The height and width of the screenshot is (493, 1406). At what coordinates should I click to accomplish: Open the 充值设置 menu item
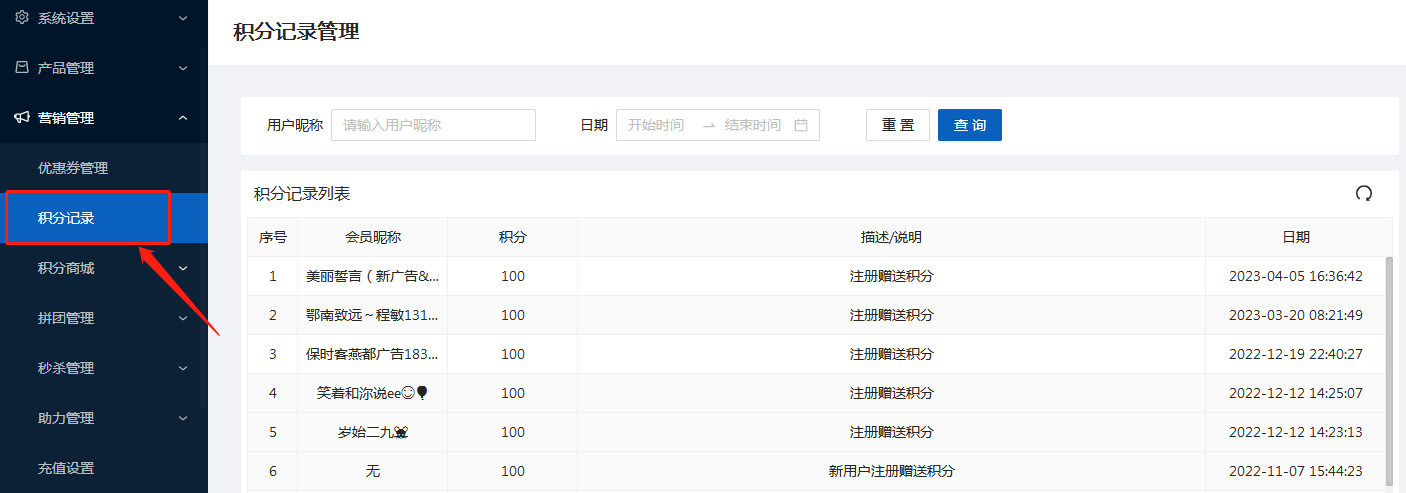click(x=66, y=468)
